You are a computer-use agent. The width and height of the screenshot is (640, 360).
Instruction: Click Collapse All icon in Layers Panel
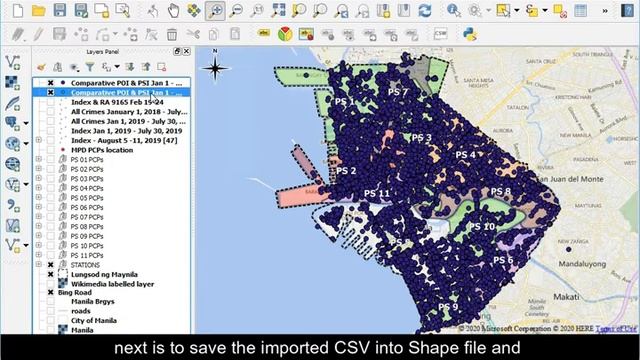(x=146, y=67)
